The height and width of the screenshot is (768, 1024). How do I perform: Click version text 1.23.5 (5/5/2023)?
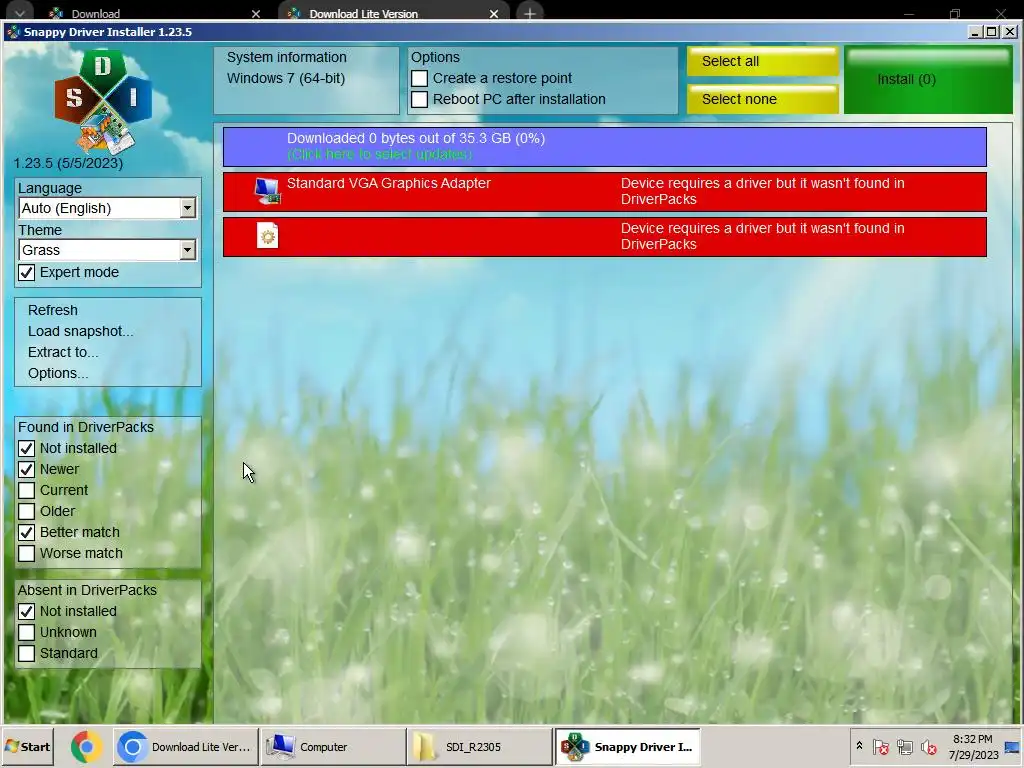(x=68, y=163)
